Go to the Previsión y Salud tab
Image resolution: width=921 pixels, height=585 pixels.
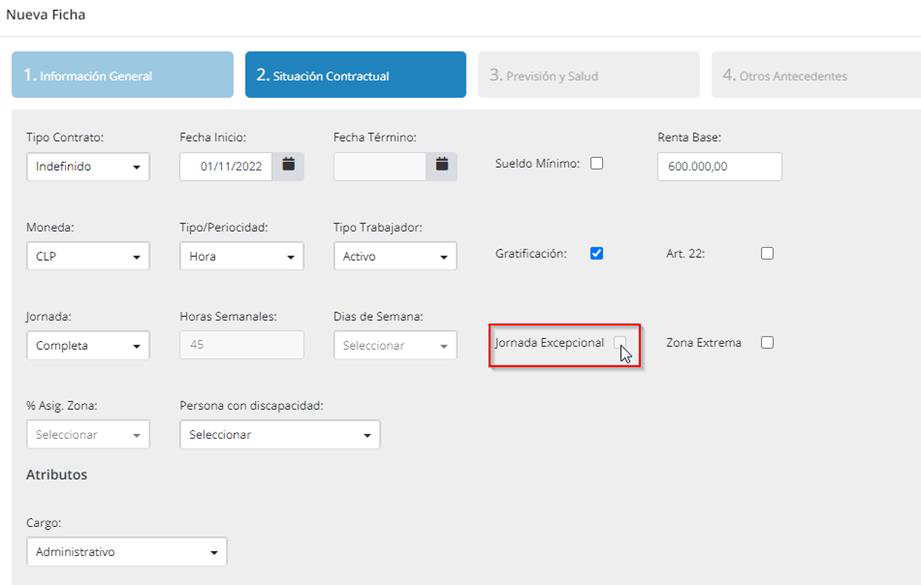(588, 75)
